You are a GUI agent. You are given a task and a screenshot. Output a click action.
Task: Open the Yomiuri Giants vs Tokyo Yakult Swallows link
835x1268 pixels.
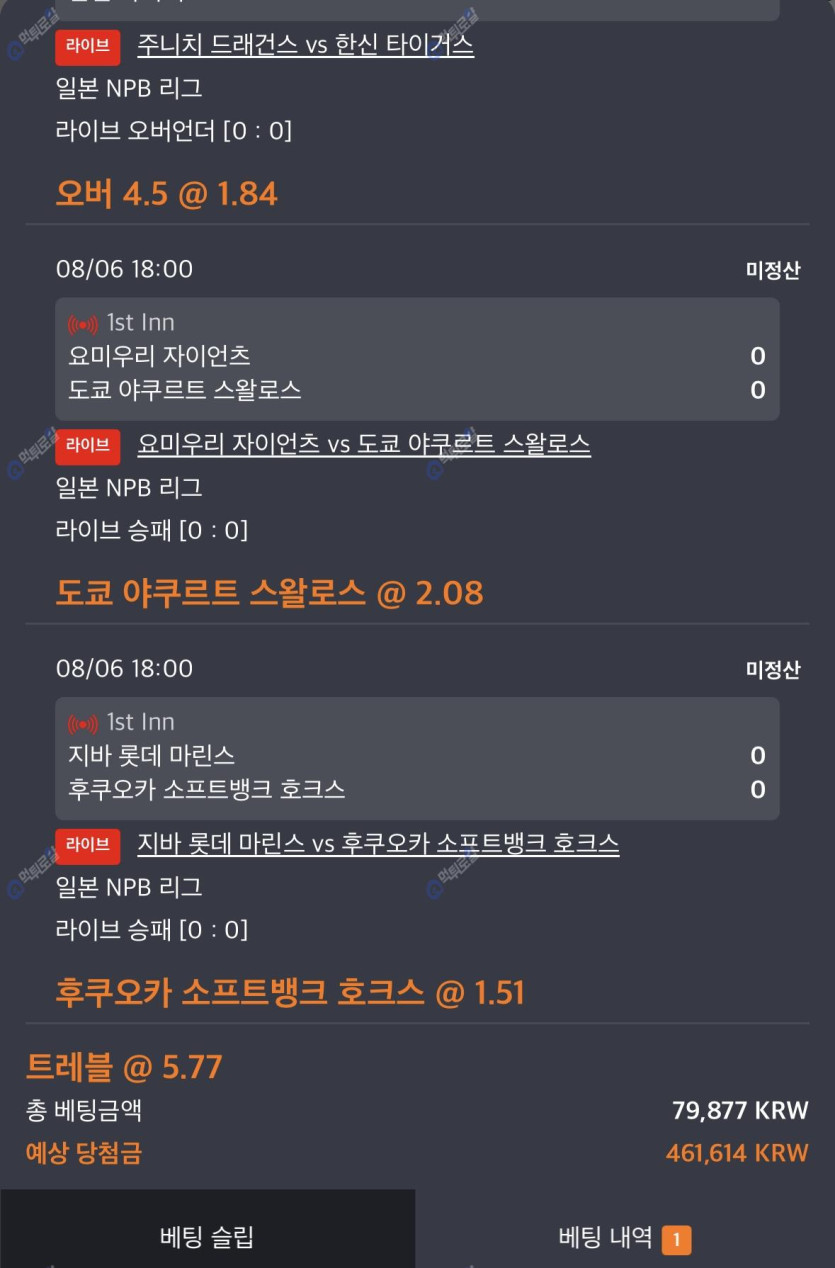click(x=364, y=445)
